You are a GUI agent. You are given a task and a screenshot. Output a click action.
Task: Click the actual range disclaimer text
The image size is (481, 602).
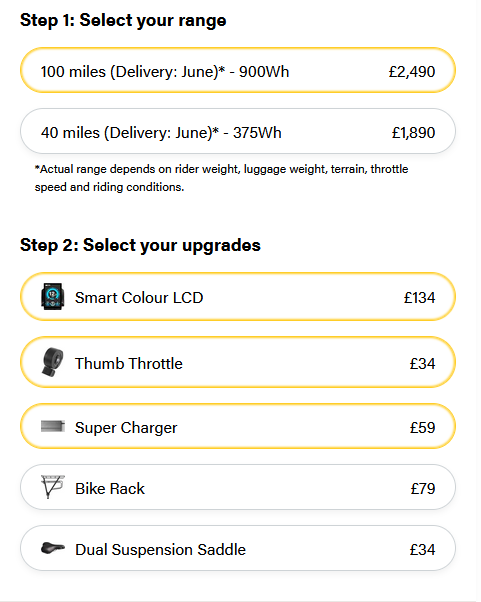click(221, 178)
